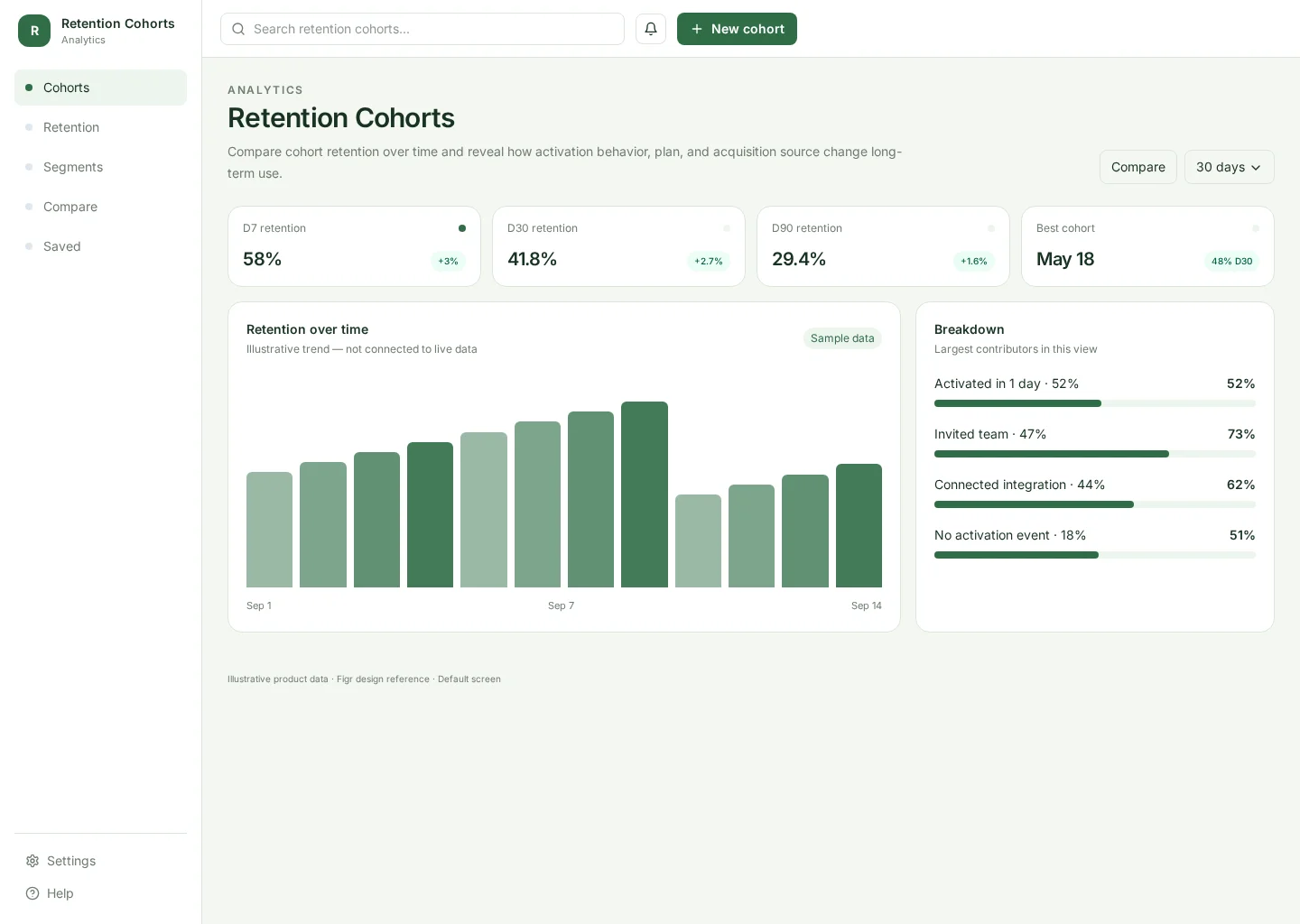Click the Retention over time heading

point(307,329)
